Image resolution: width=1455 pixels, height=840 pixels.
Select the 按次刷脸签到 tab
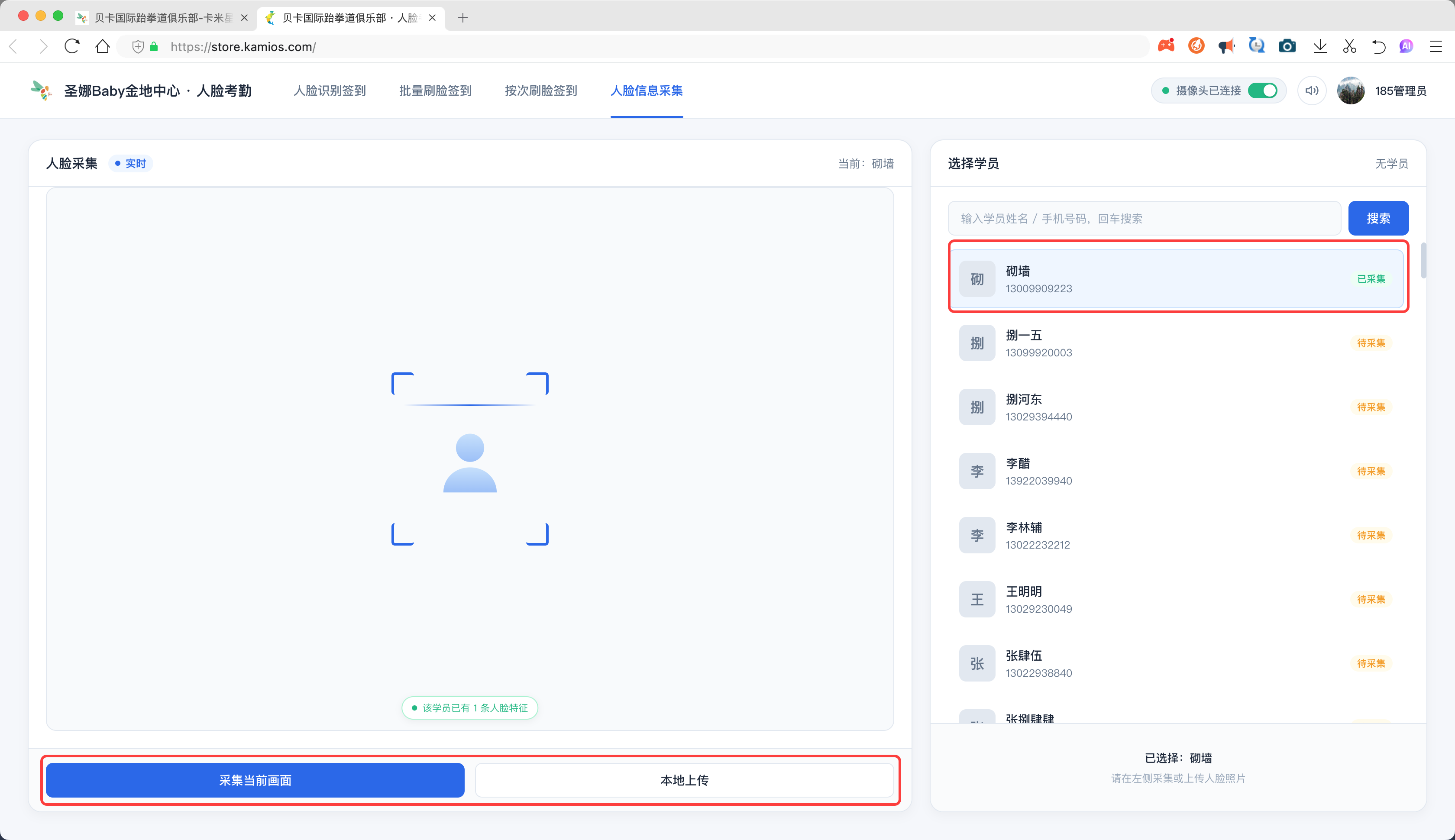(540, 90)
